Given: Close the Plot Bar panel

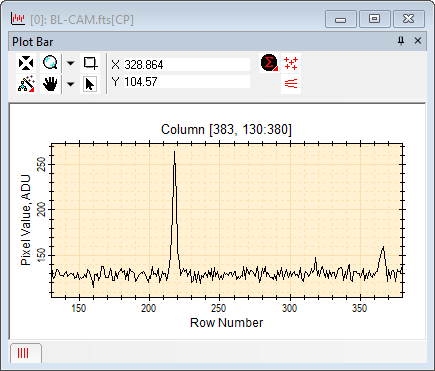Looking at the screenshot, I should (x=418, y=41).
